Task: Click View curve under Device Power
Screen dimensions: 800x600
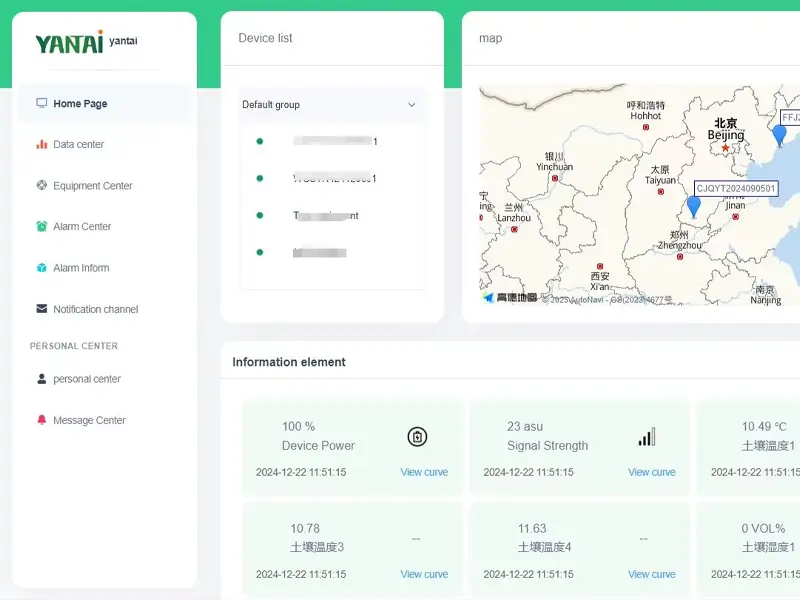Action: [x=424, y=472]
